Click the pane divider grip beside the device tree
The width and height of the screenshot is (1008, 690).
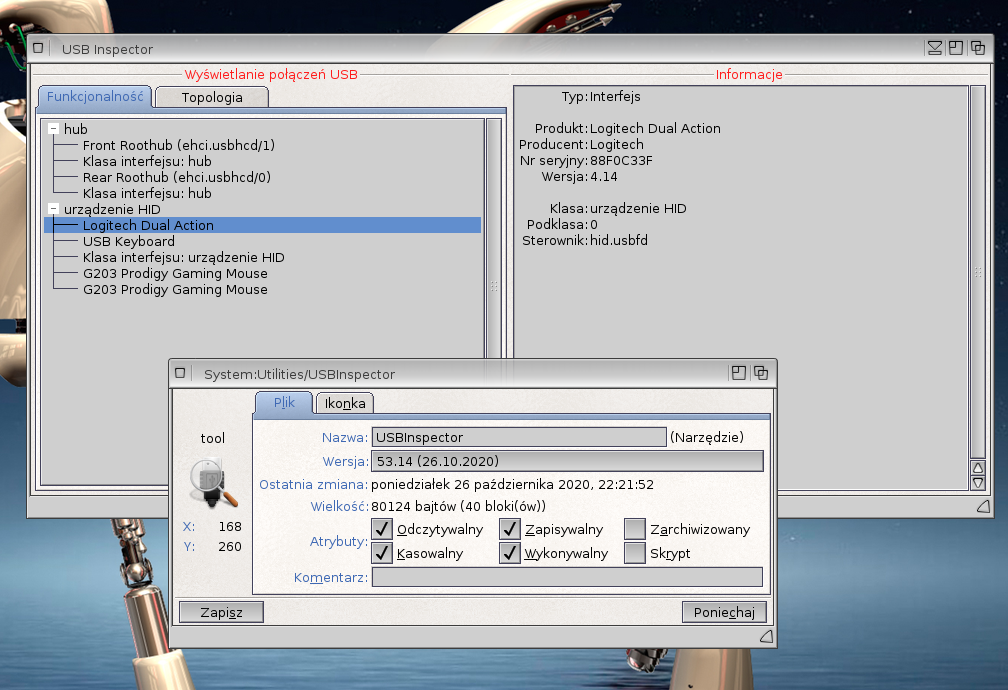click(x=494, y=286)
